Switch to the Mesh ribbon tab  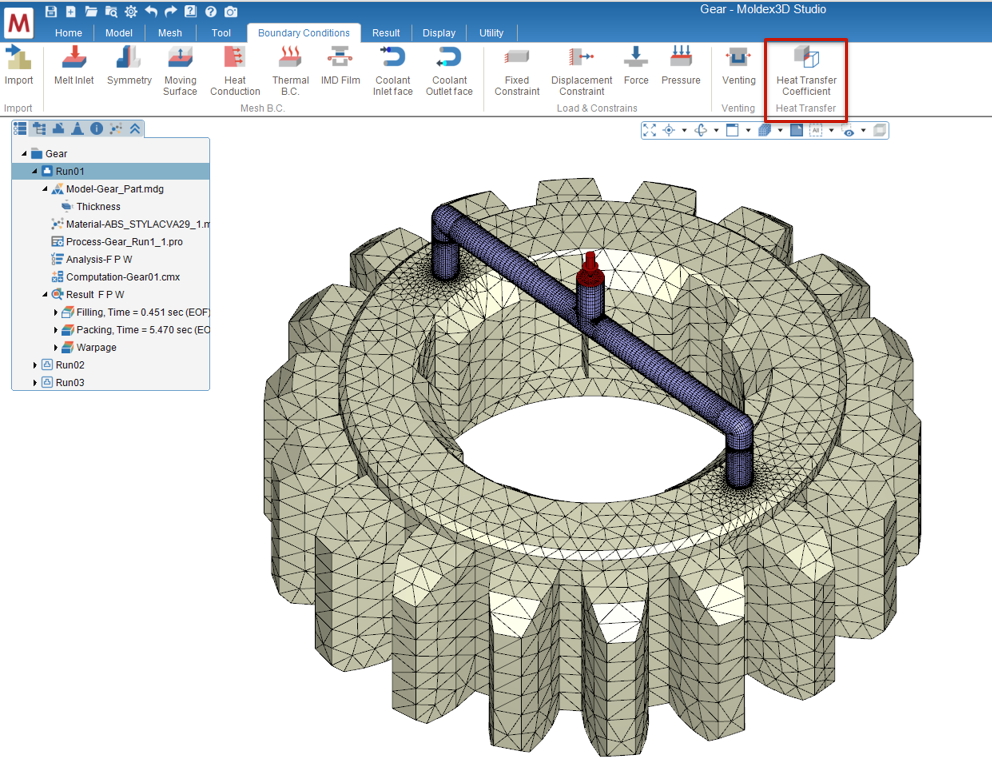(x=170, y=33)
